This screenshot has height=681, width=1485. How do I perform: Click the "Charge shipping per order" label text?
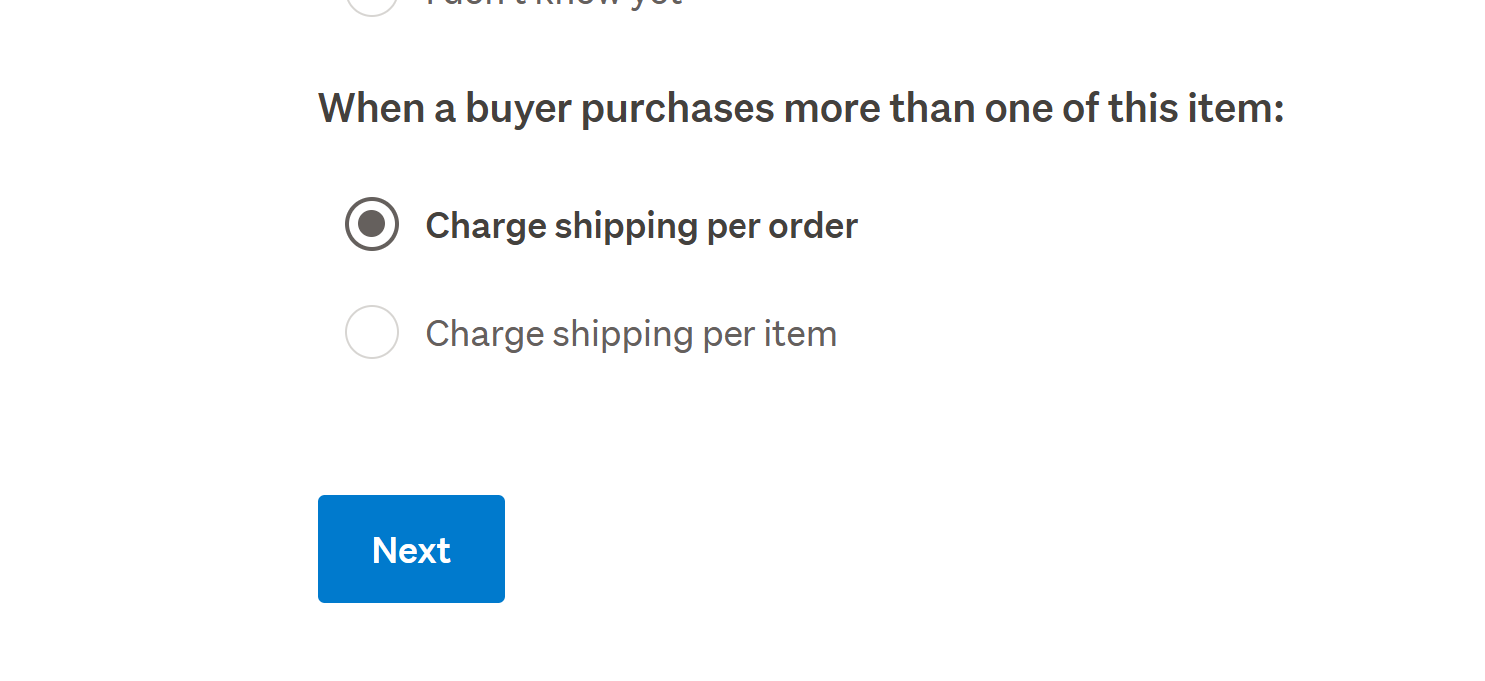641,226
